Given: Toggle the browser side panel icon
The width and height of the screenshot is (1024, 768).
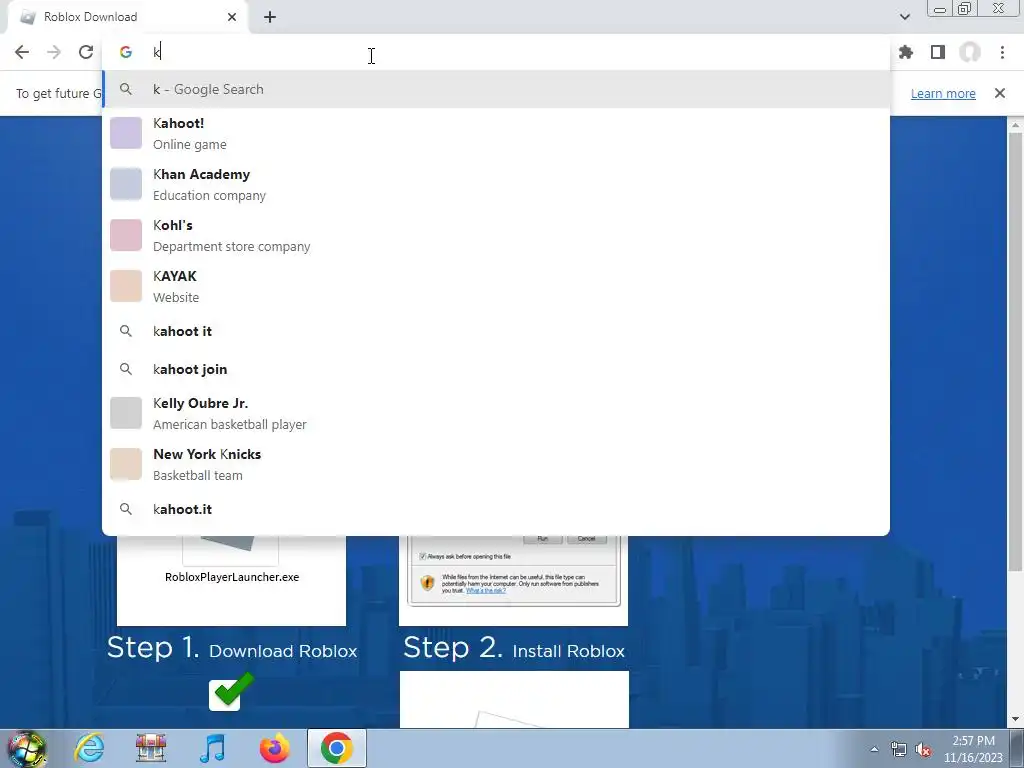Looking at the screenshot, I should pos(938,52).
